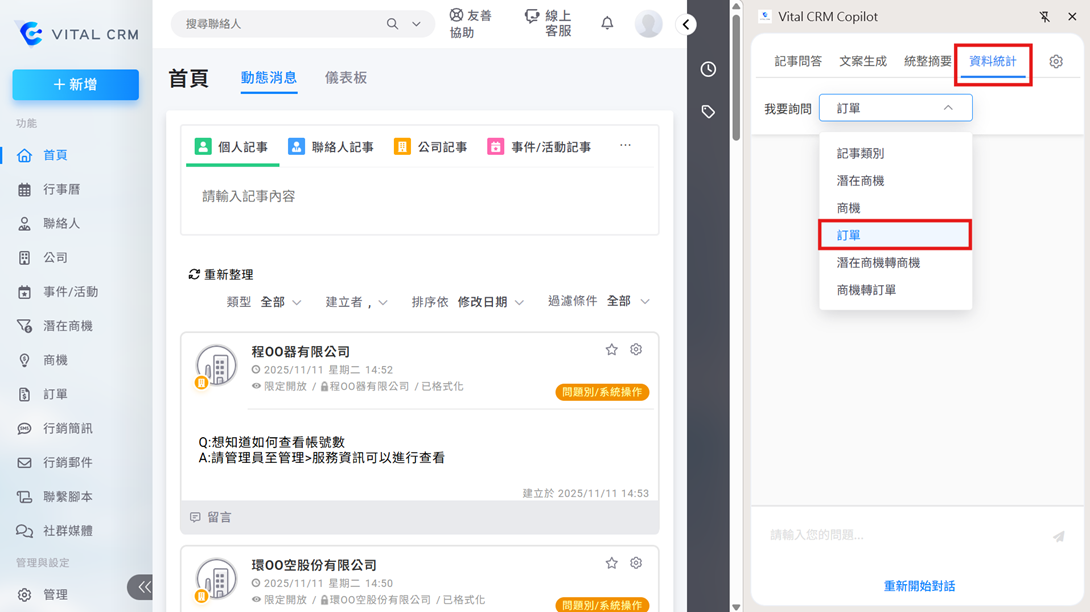Click the 搜尋聯絡人 search field

(x=280, y=24)
